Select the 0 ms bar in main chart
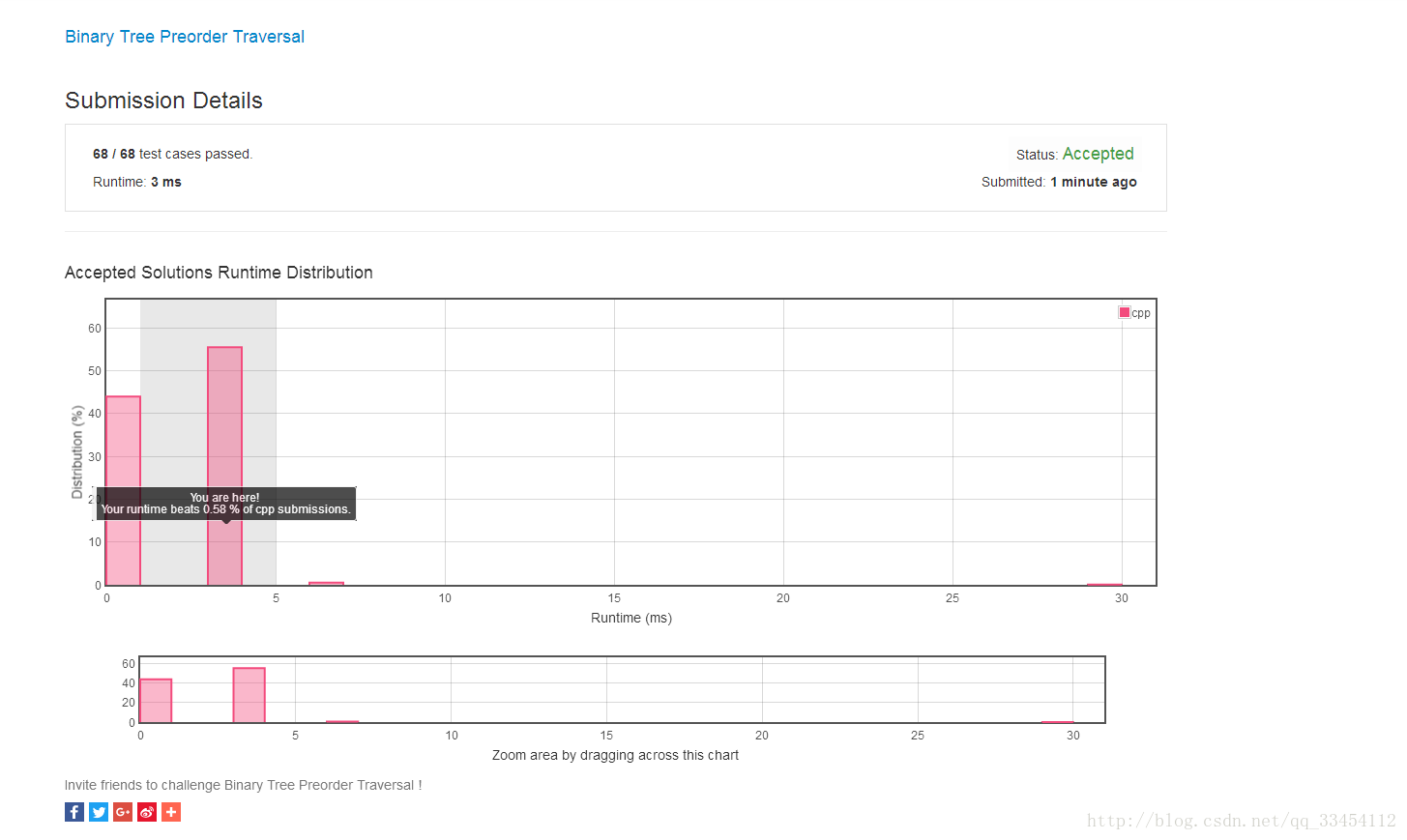Viewport: 1407px width, 840px height. (123, 490)
